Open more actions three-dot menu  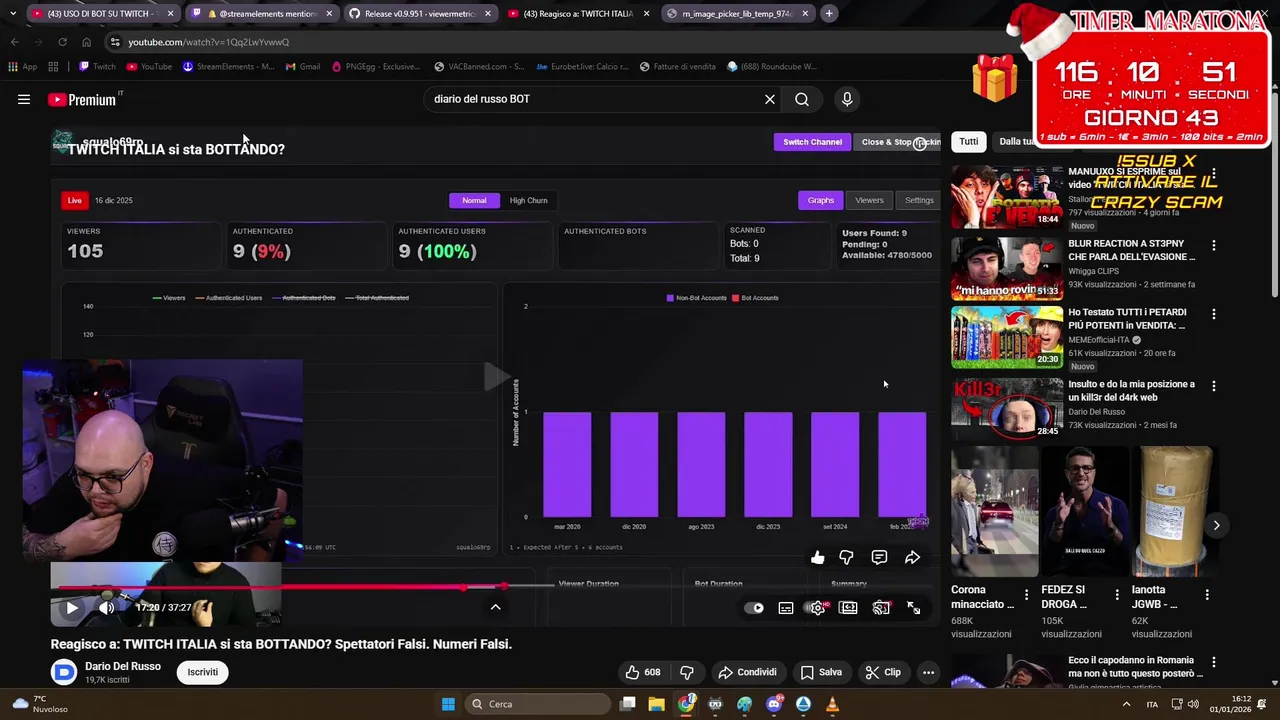point(928,672)
